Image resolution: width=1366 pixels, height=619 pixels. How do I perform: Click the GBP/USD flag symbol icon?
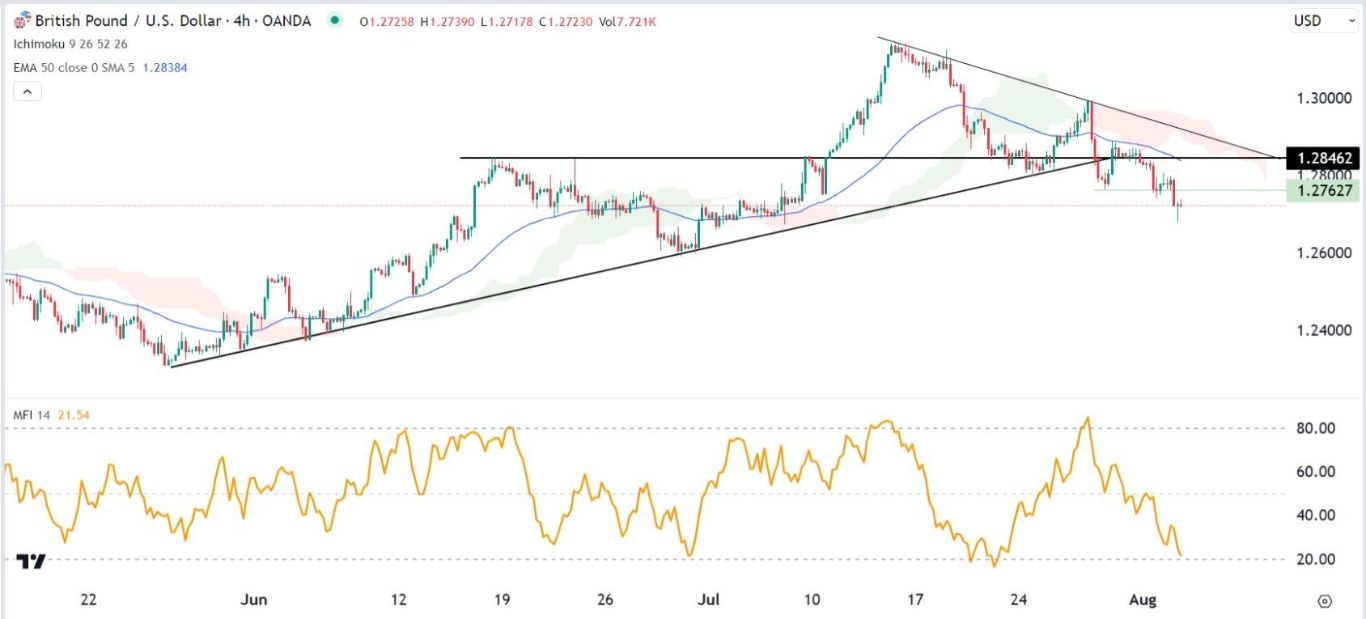tap(21, 21)
